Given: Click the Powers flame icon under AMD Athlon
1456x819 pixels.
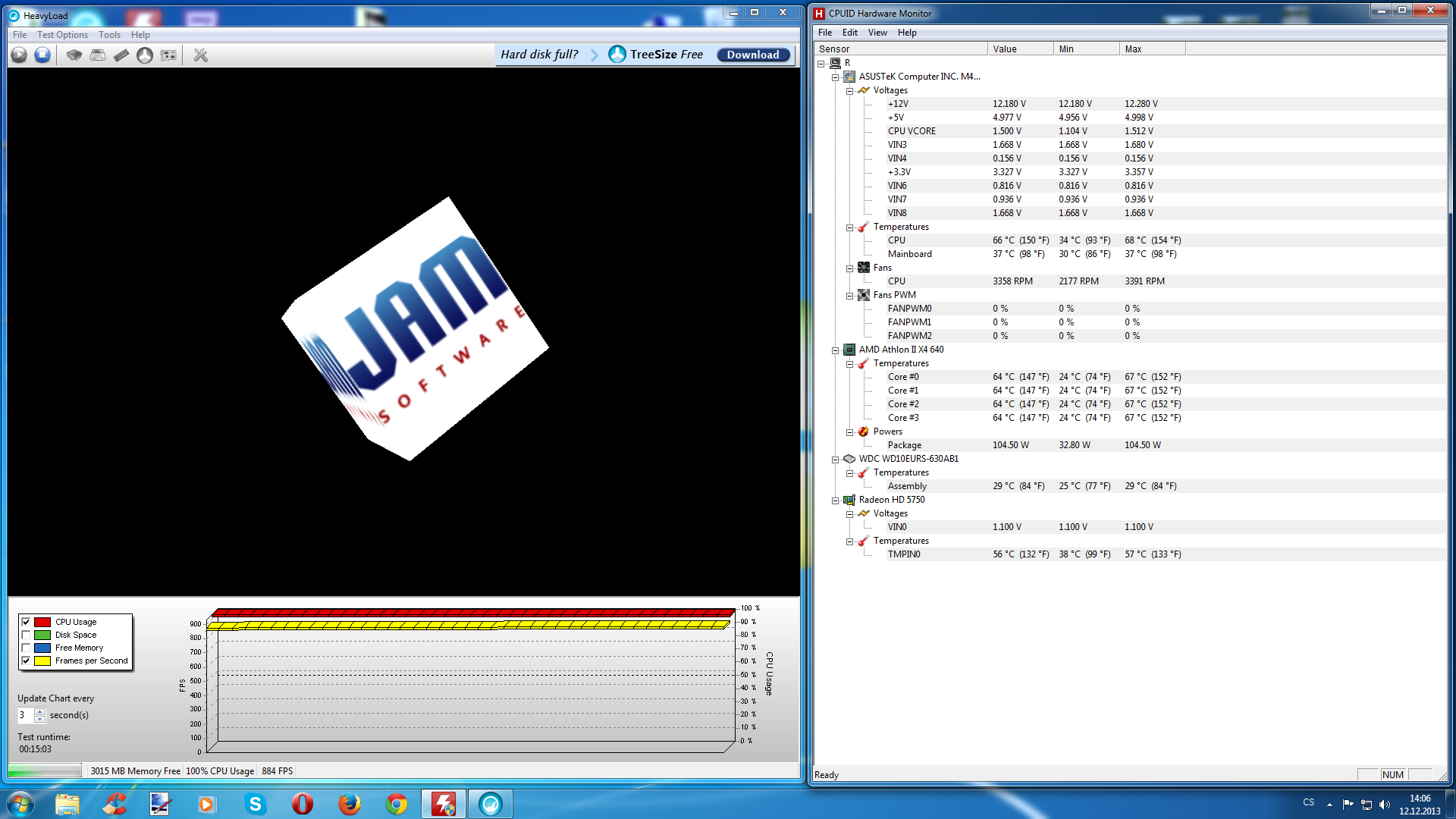Looking at the screenshot, I should pyautogui.click(x=864, y=431).
